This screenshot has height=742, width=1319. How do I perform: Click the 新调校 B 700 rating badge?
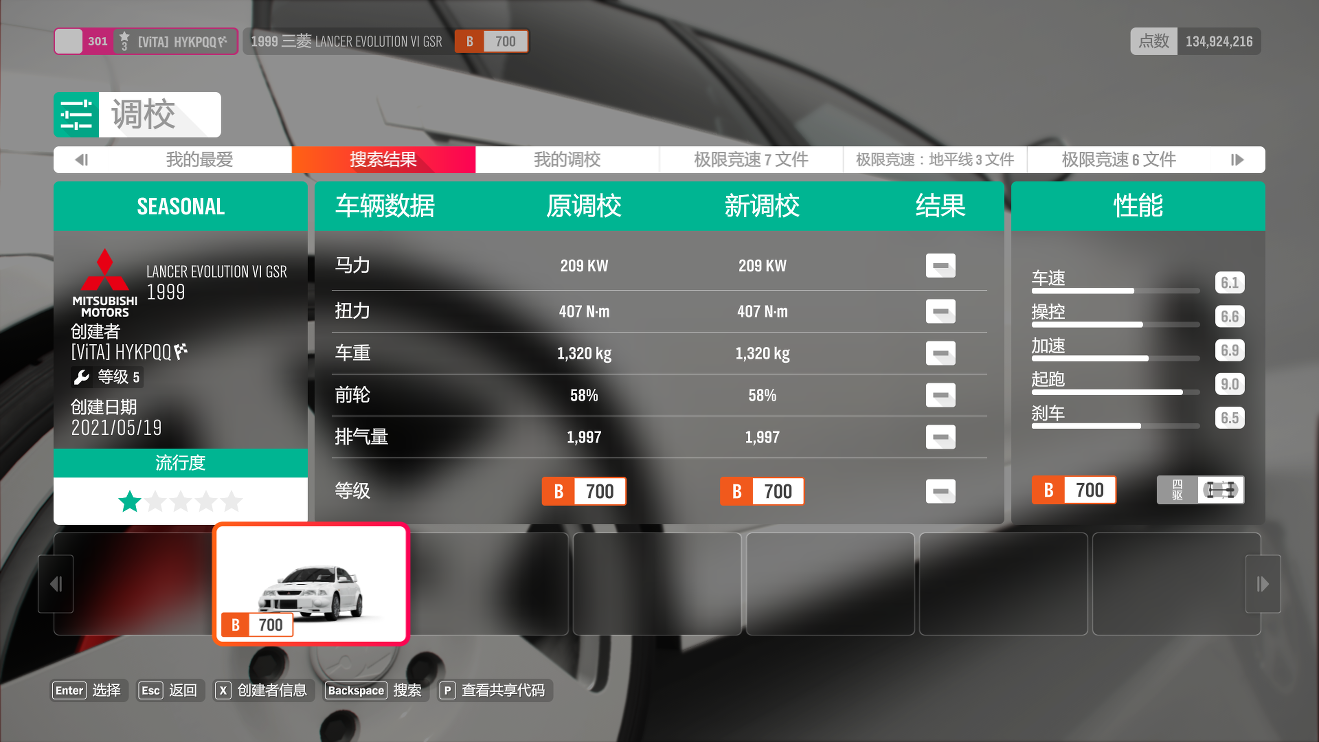point(762,491)
